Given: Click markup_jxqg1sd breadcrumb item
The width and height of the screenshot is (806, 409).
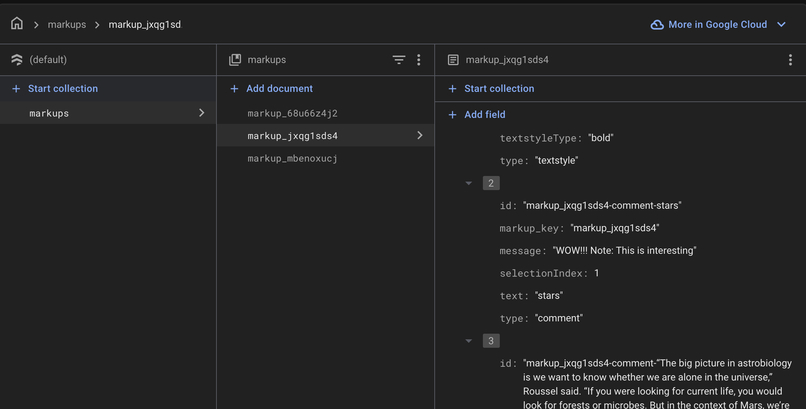Looking at the screenshot, I should pos(144,25).
